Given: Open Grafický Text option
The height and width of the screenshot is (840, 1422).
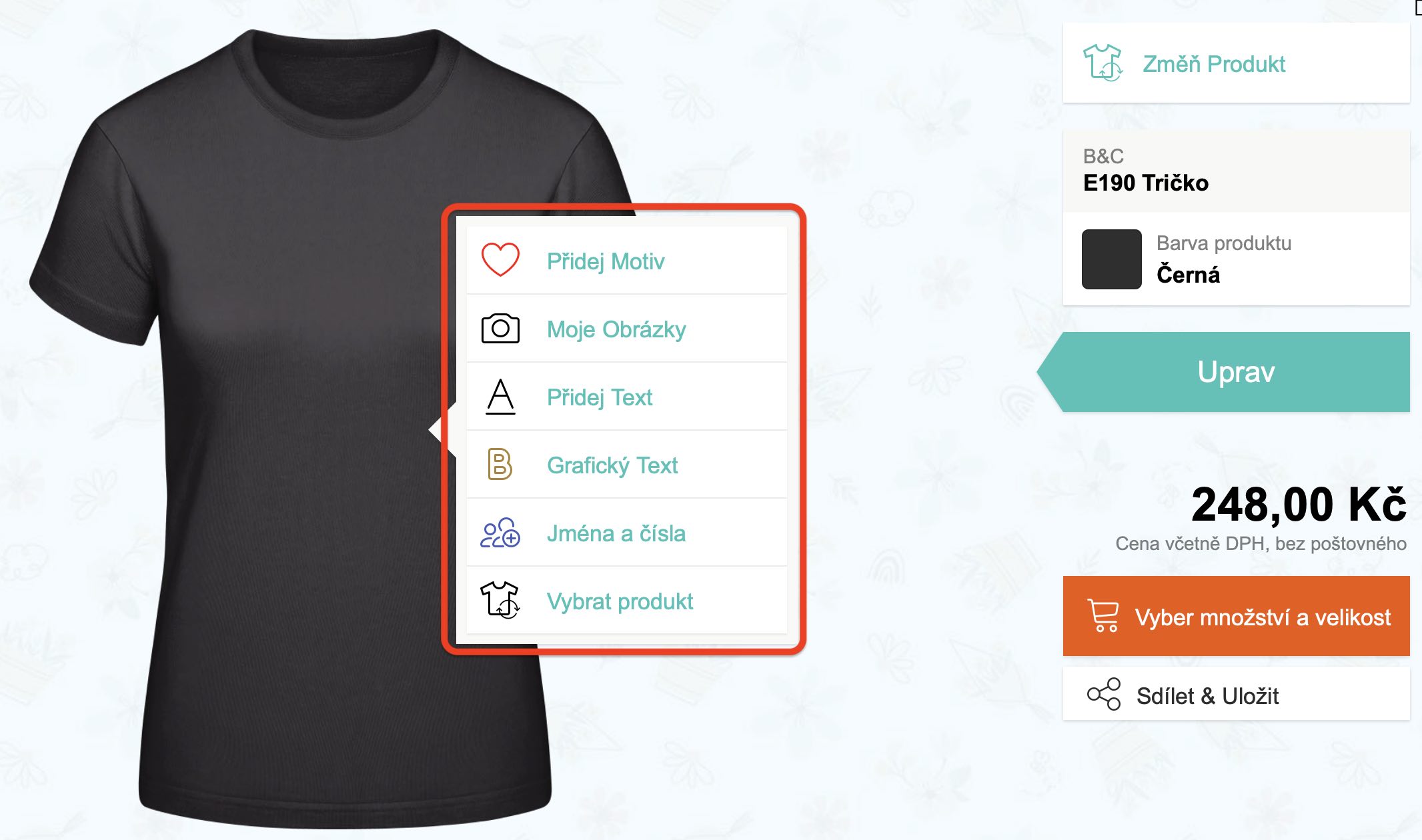Looking at the screenshot, I should 627,465.
